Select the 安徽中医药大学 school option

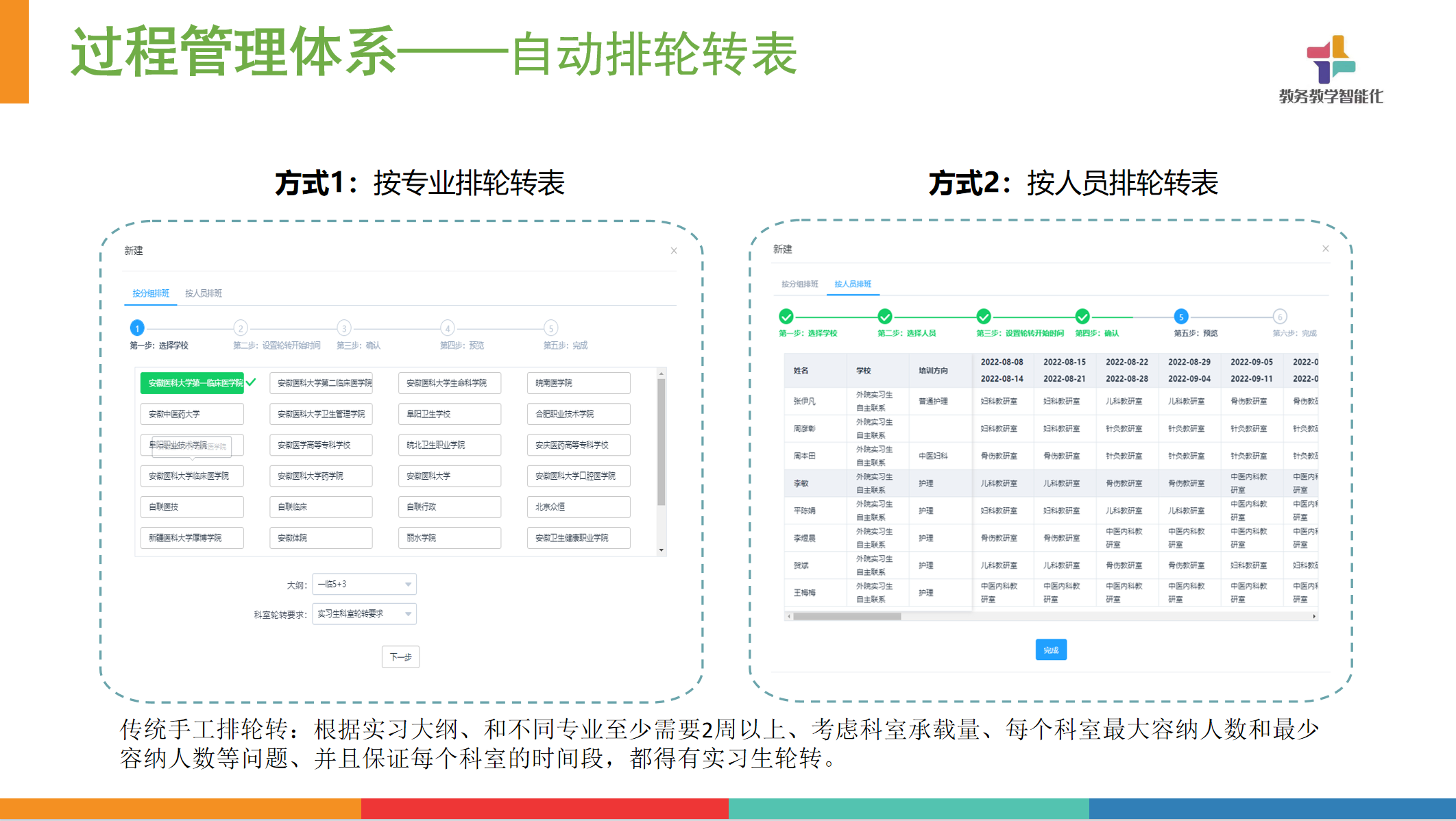pos(192,414)
